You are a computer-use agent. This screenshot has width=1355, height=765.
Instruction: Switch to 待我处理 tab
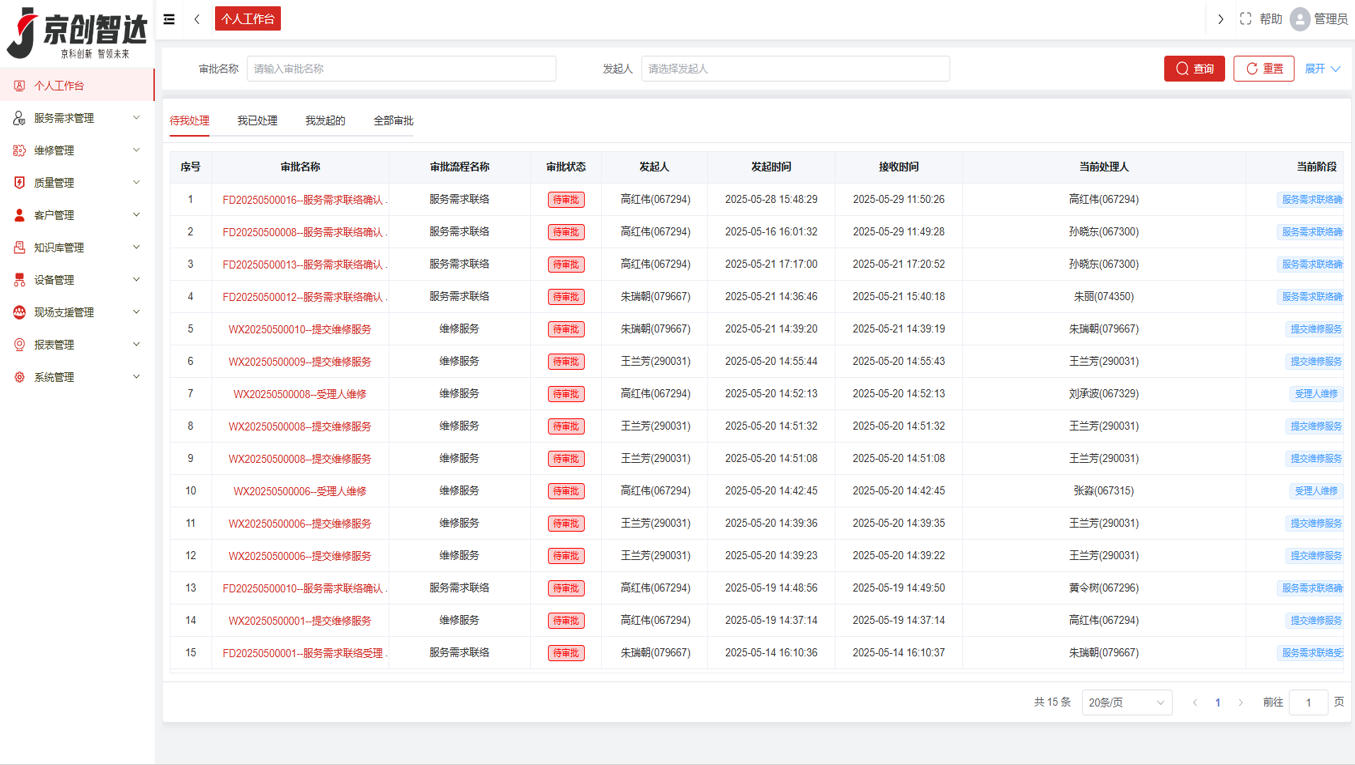[189, 121]
